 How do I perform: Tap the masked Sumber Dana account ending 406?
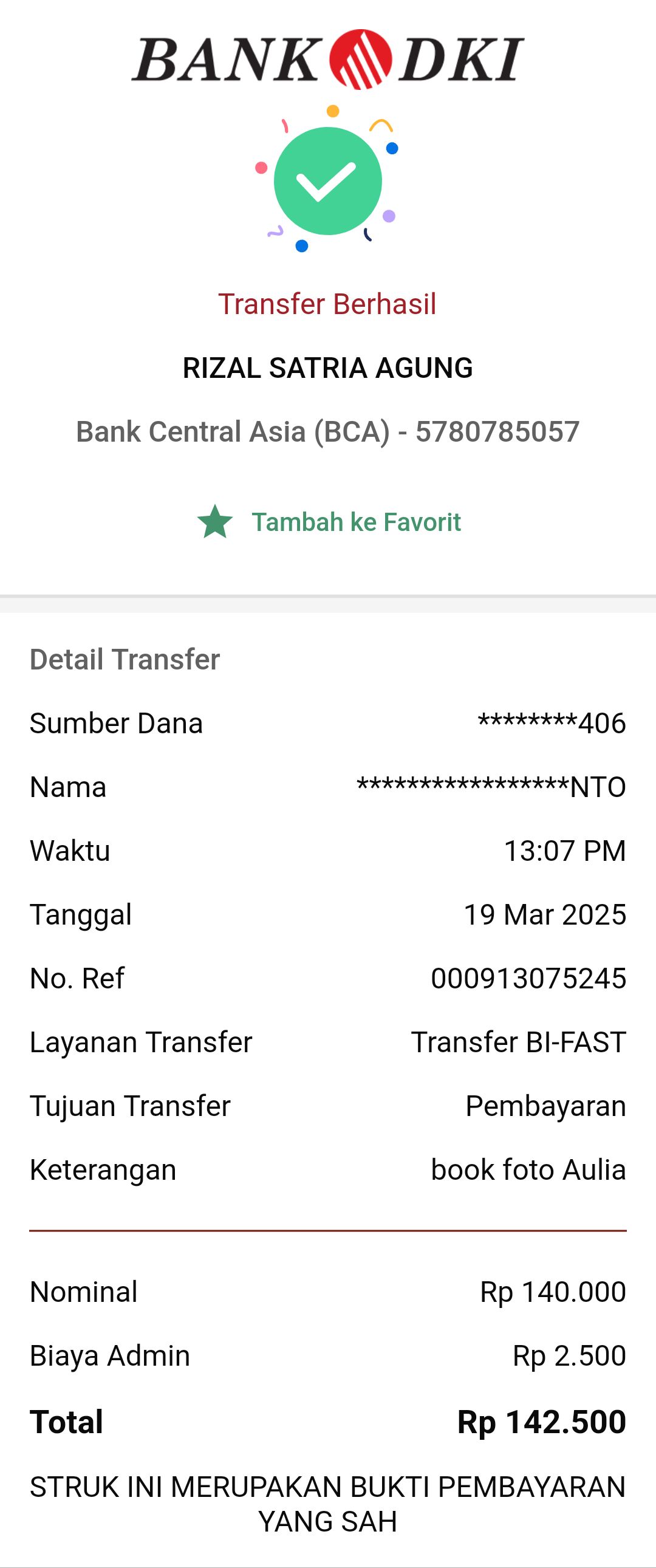click(x=552, y=723)
